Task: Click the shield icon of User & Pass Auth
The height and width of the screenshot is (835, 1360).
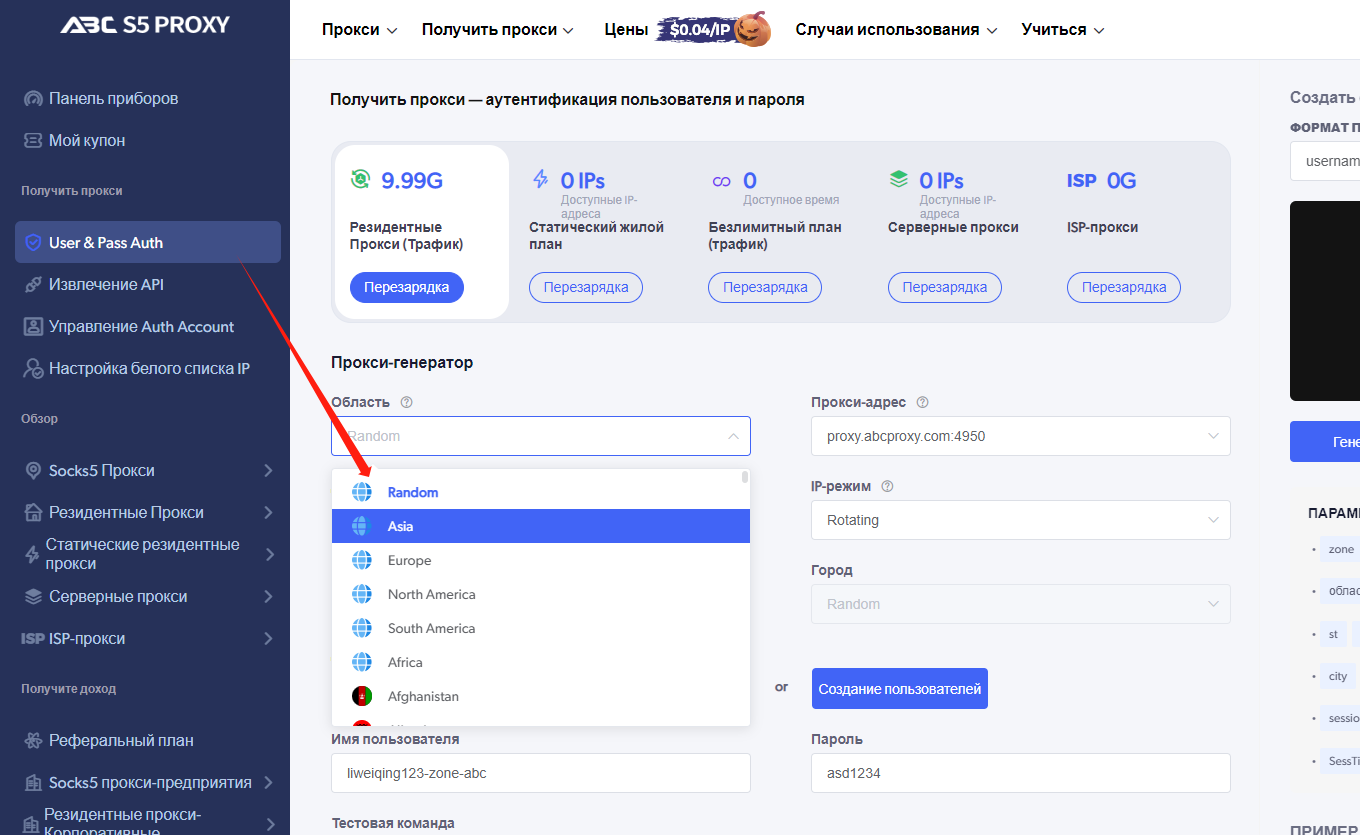Action: click(x=33, y=243)
